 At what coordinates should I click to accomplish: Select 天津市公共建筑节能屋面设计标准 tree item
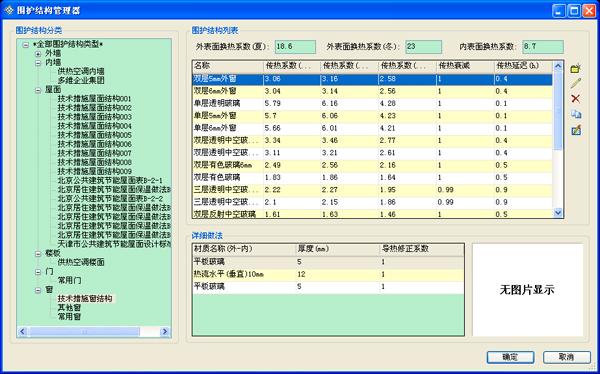[x=114, y=243]
